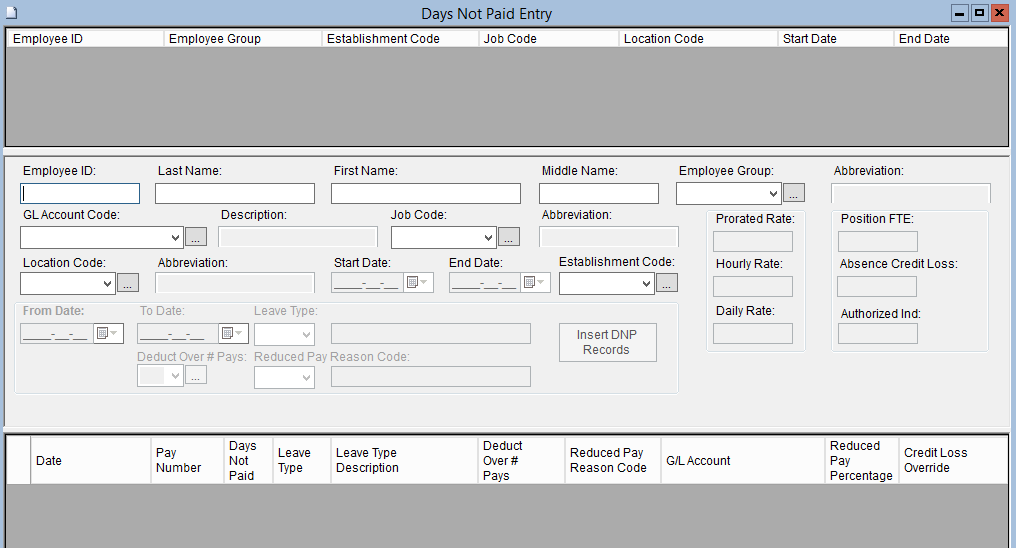Open the Job Code combo box
1016x548 pixels.
pos(489,237)
